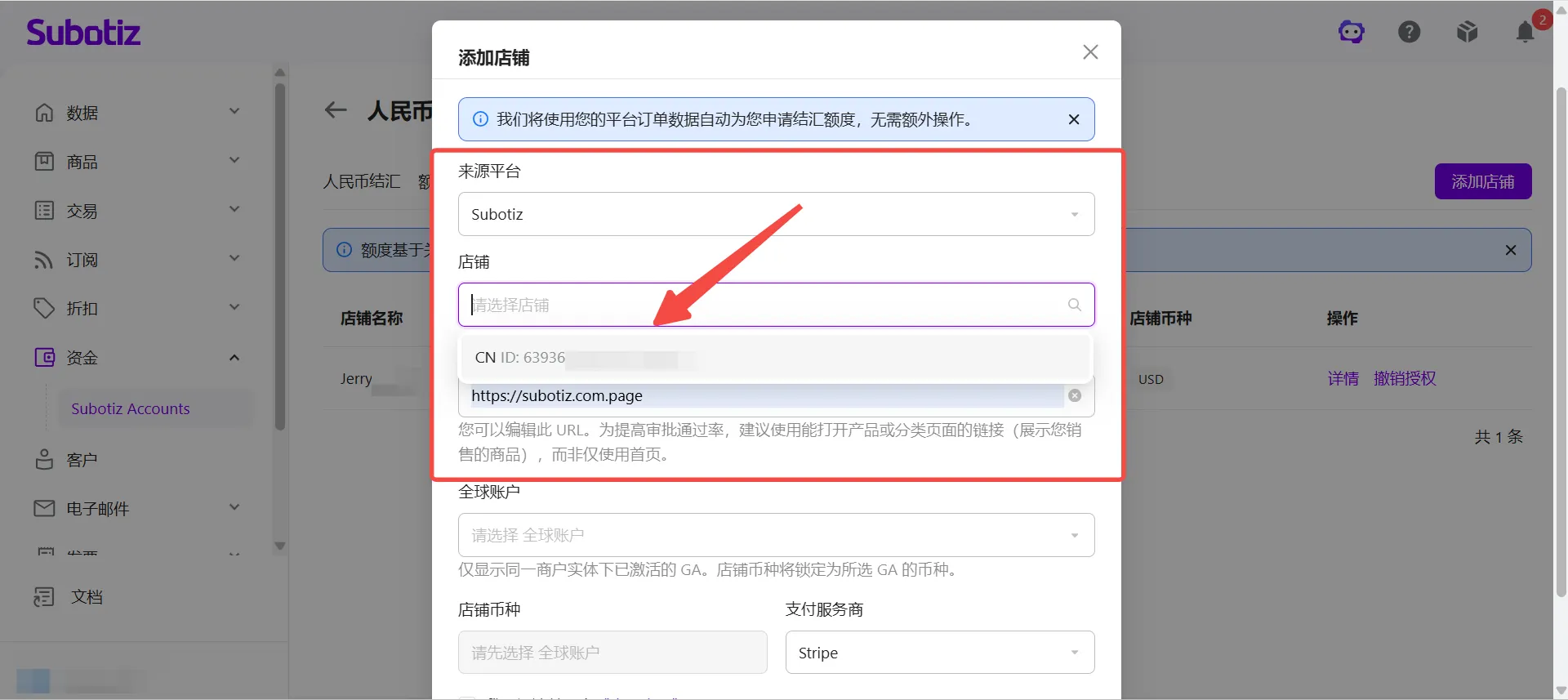Focus the 请选择店铺 search input
The height and width of the screenshot is (700, 1568).
(776, 305)
